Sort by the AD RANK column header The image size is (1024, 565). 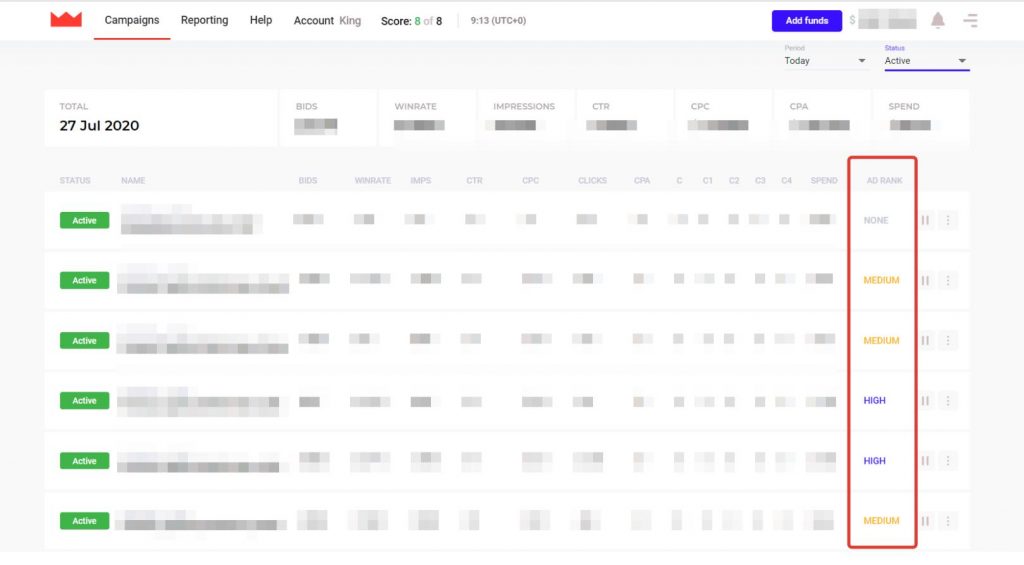[x=884, y=180]
